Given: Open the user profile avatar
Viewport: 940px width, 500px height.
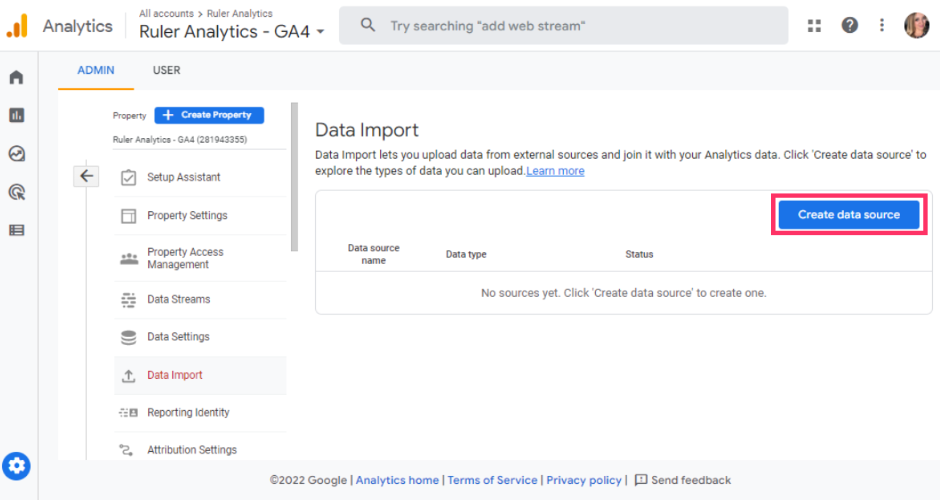Looking at the screenshot, I should click(x=916, y=25).
